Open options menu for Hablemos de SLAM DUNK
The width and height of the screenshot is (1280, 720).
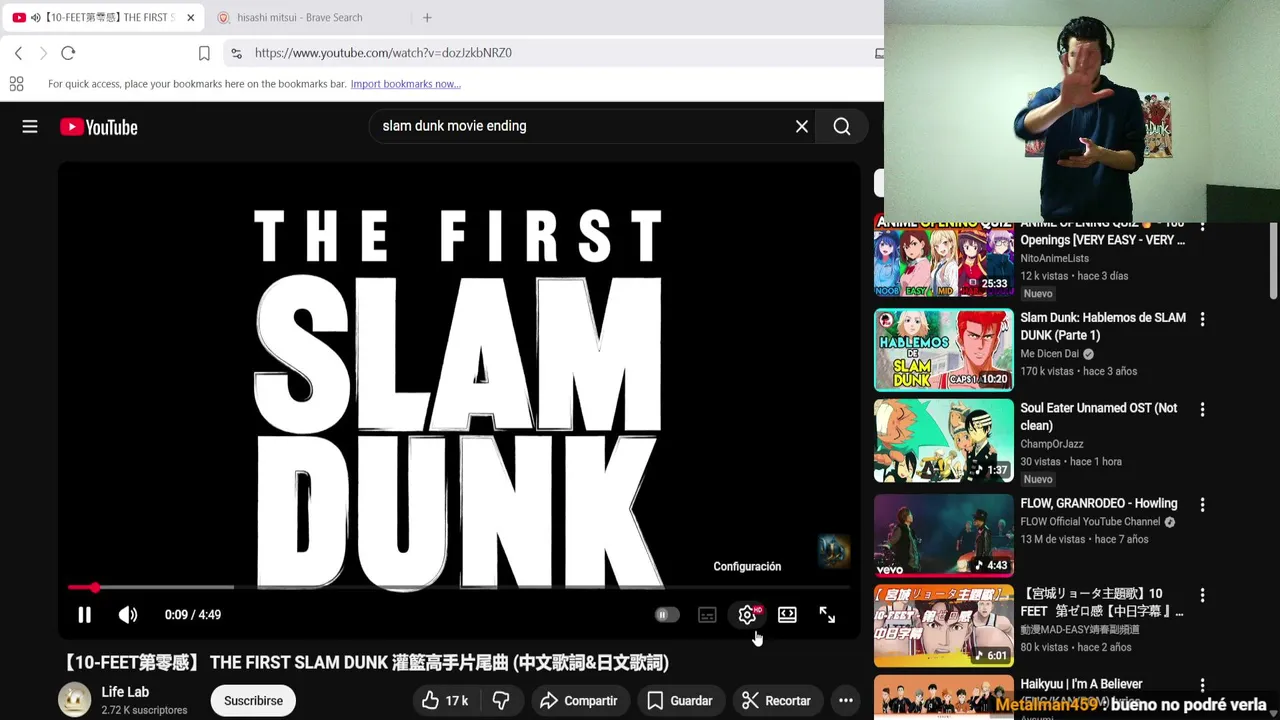[1202, 319]
